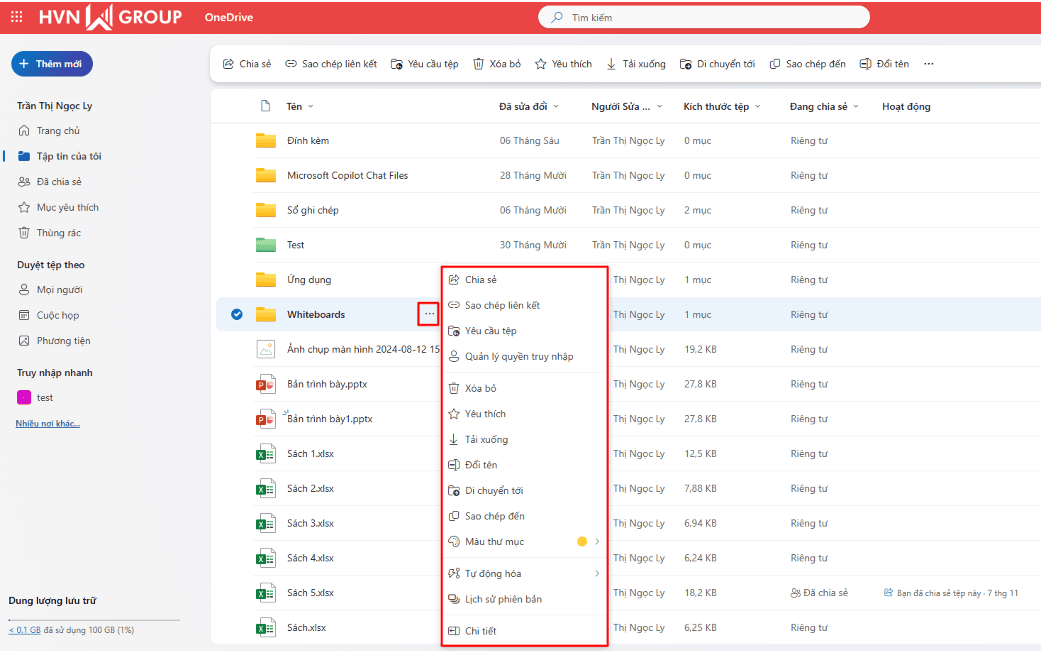Viewport: 1042px width, 652px height.
Task: Open the toolbar overflow ellipsis menu
Action: (x=929, y=64)
